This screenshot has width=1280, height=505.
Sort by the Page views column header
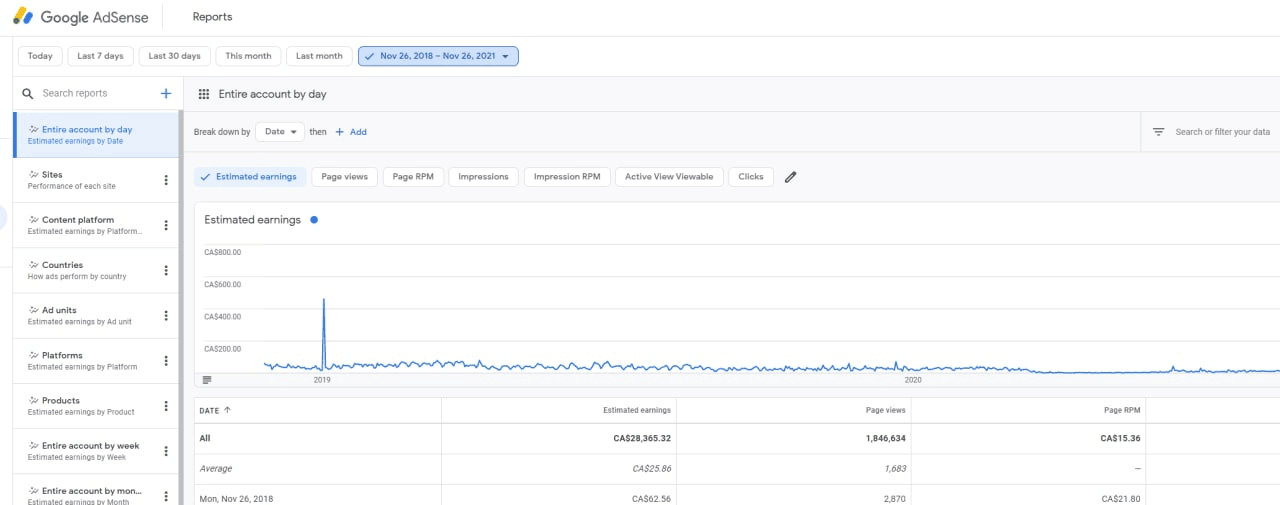click(885, 410)
